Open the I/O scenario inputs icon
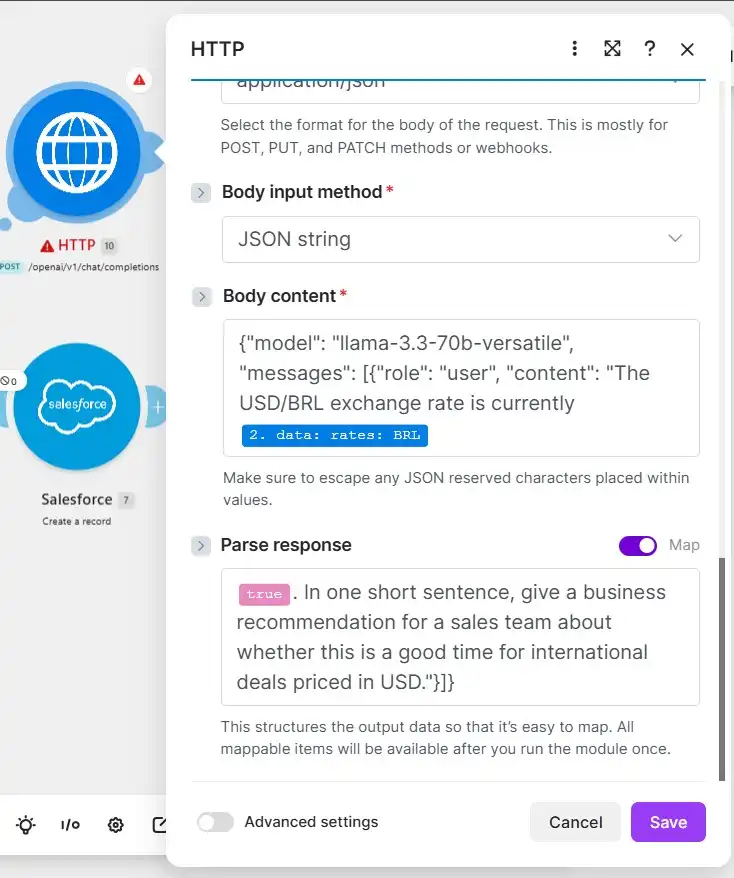Image resolution: width=734 pixels, height=878 pixels. point(71,824)
